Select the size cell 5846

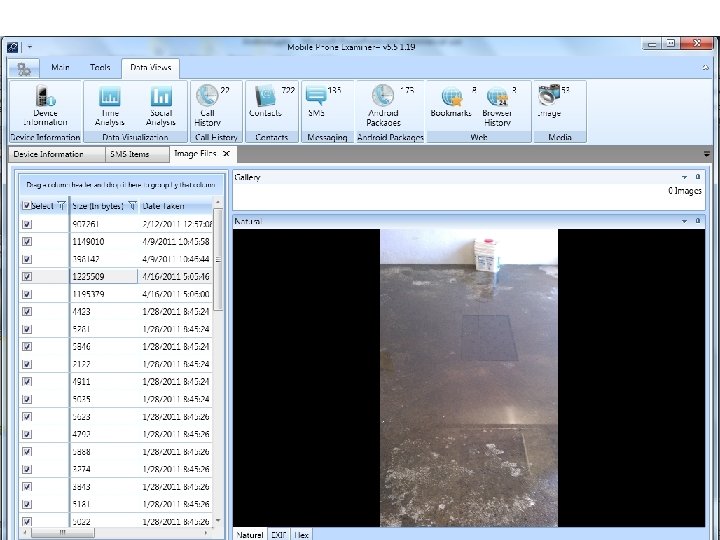point(104,347)
